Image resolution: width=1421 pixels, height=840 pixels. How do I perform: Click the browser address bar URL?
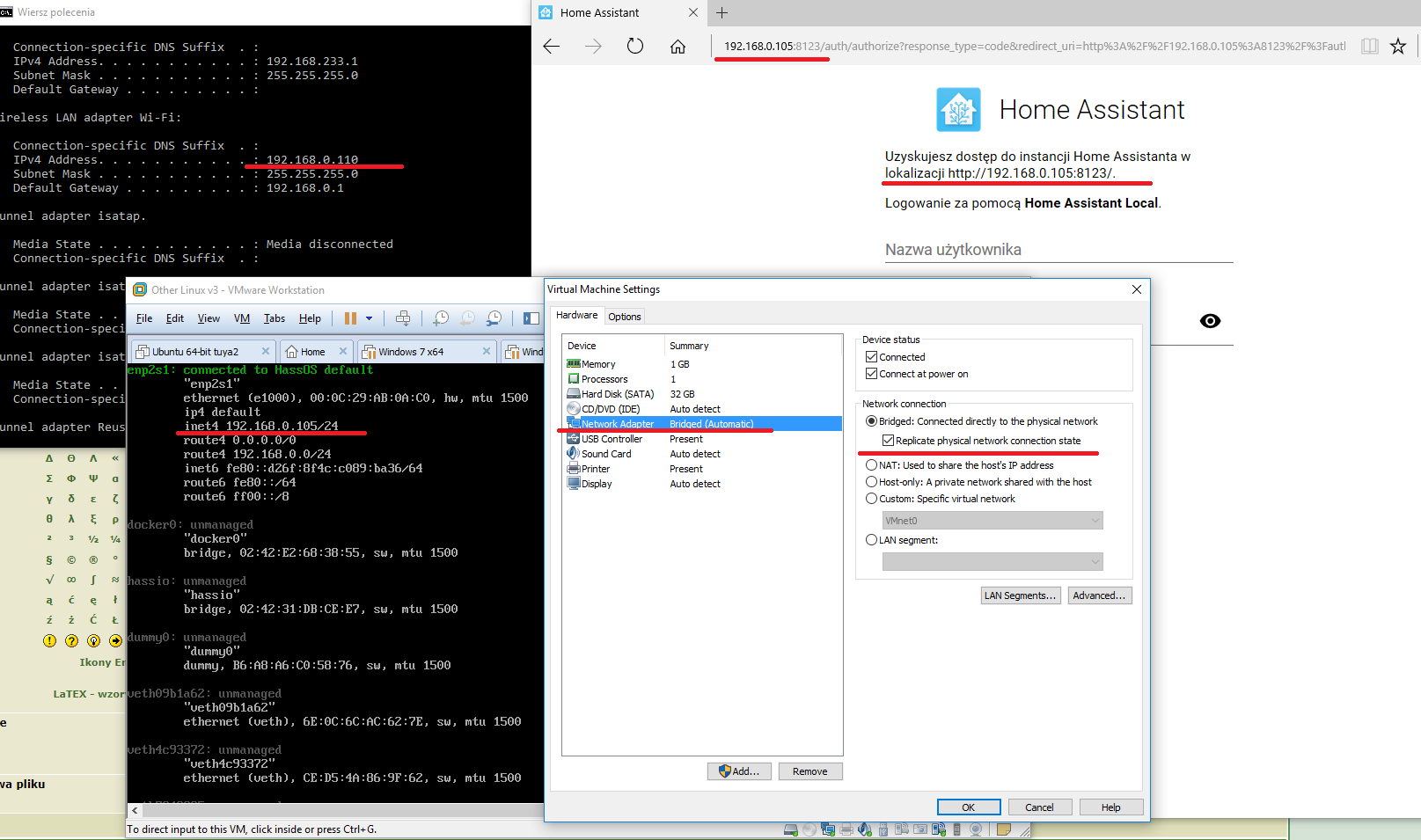pos(1035,47)
